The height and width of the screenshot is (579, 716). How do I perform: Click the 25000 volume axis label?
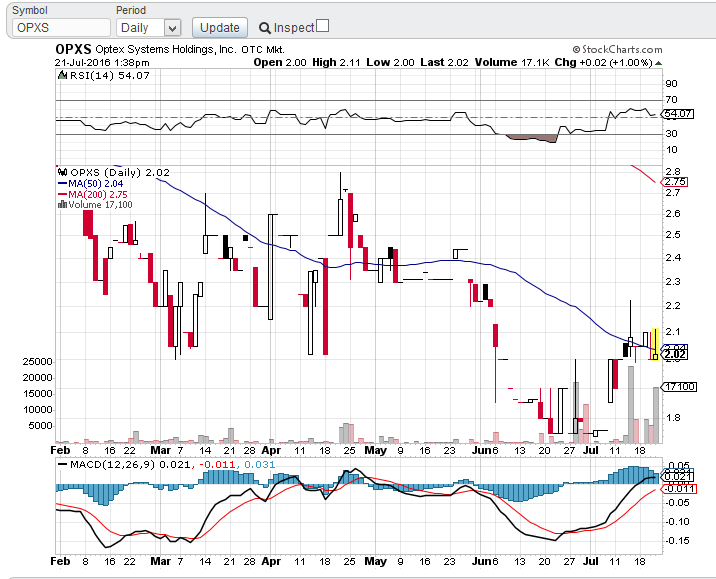(38, 362)
